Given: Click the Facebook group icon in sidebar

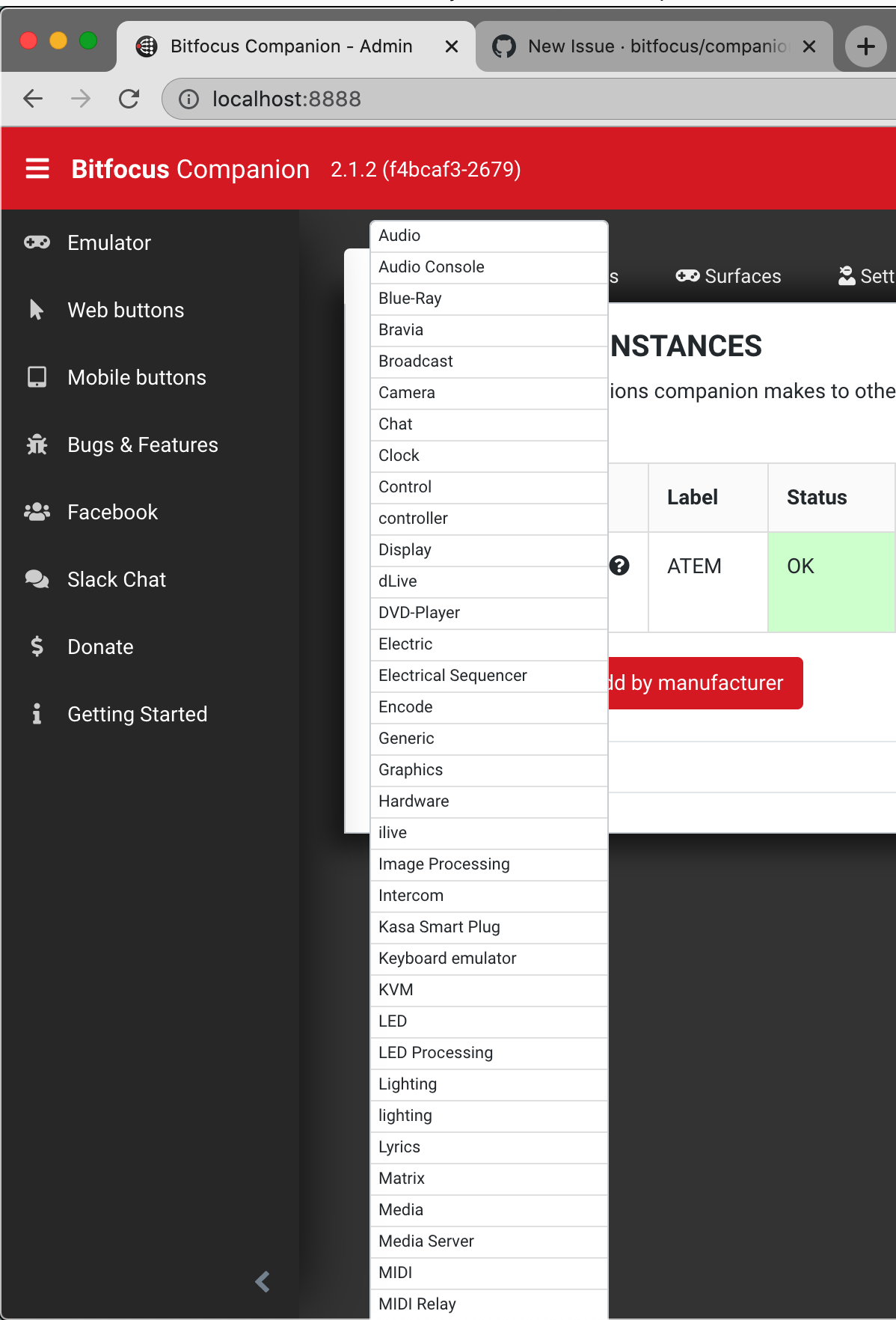Looking at the screenshot, I should pyautogui.click(x=37, y=512).
